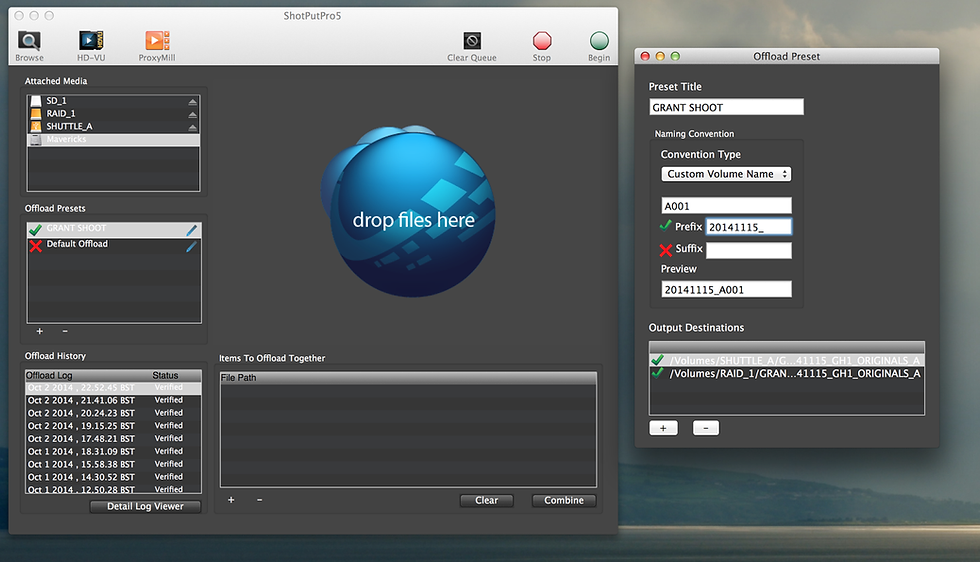The width and height of the screenshot is (980, 562).
Task: Open the Detail Log Viewer
Action: (145, 506)
